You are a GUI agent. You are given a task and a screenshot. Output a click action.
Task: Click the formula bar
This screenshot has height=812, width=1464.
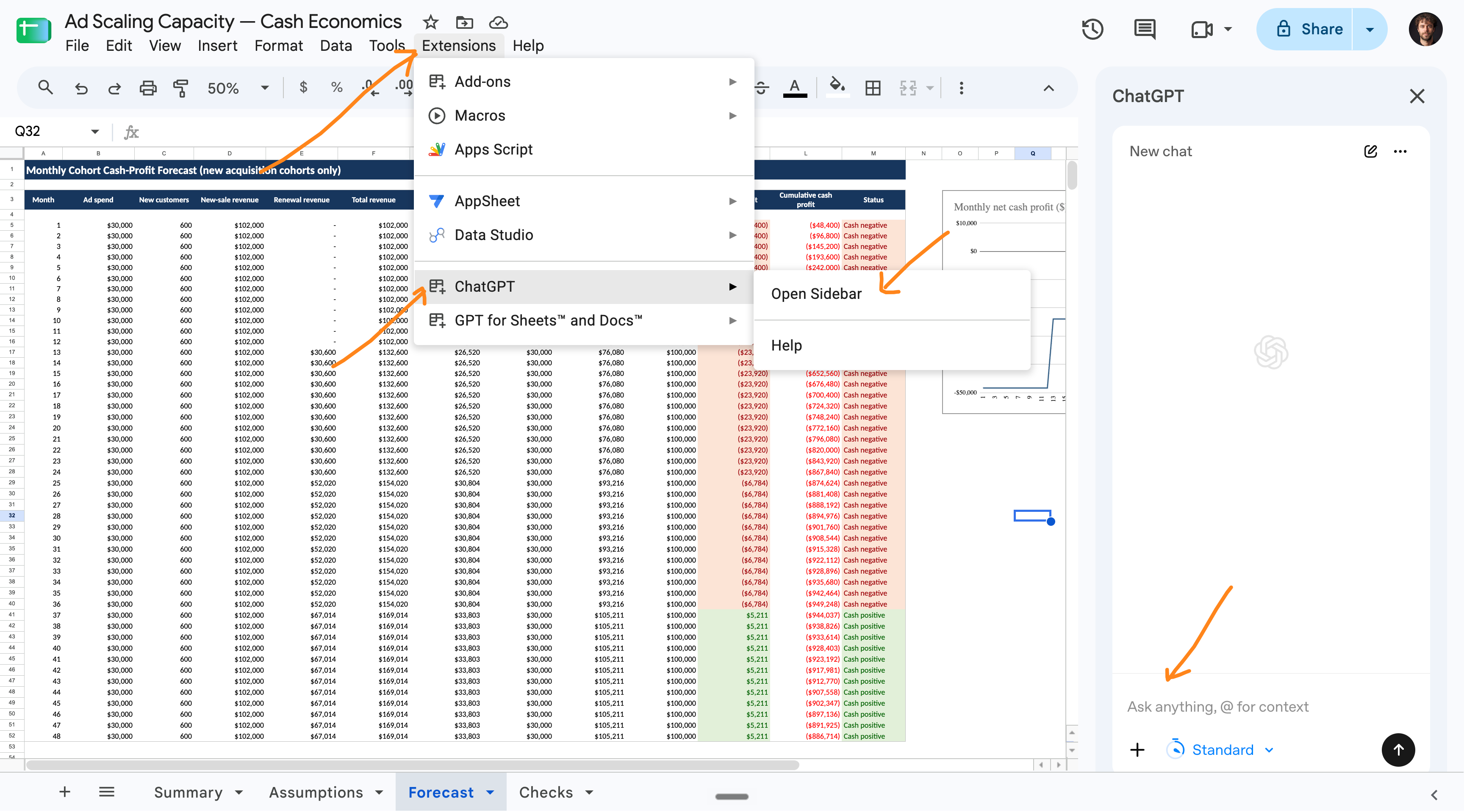[x=608, y=133]
